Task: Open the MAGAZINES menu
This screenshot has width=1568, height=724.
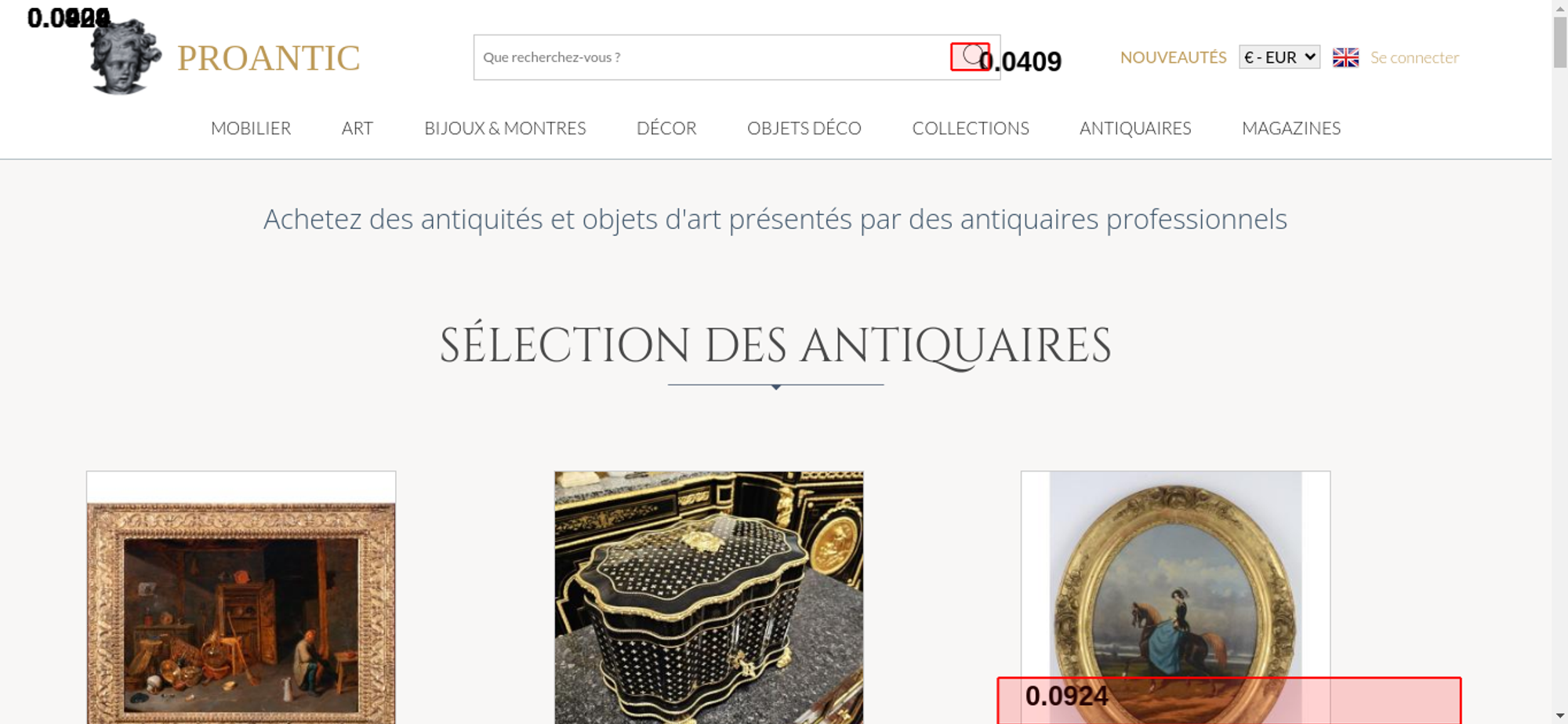Action: (1291, 128)
